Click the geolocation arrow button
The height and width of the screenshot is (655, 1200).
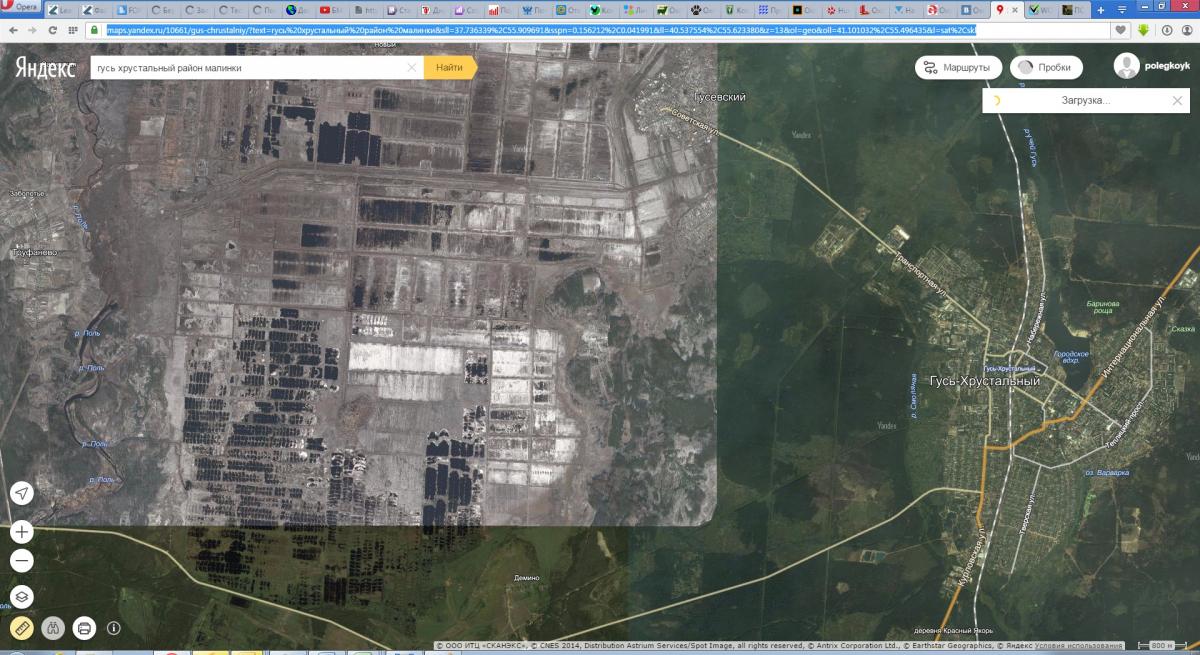22,493
